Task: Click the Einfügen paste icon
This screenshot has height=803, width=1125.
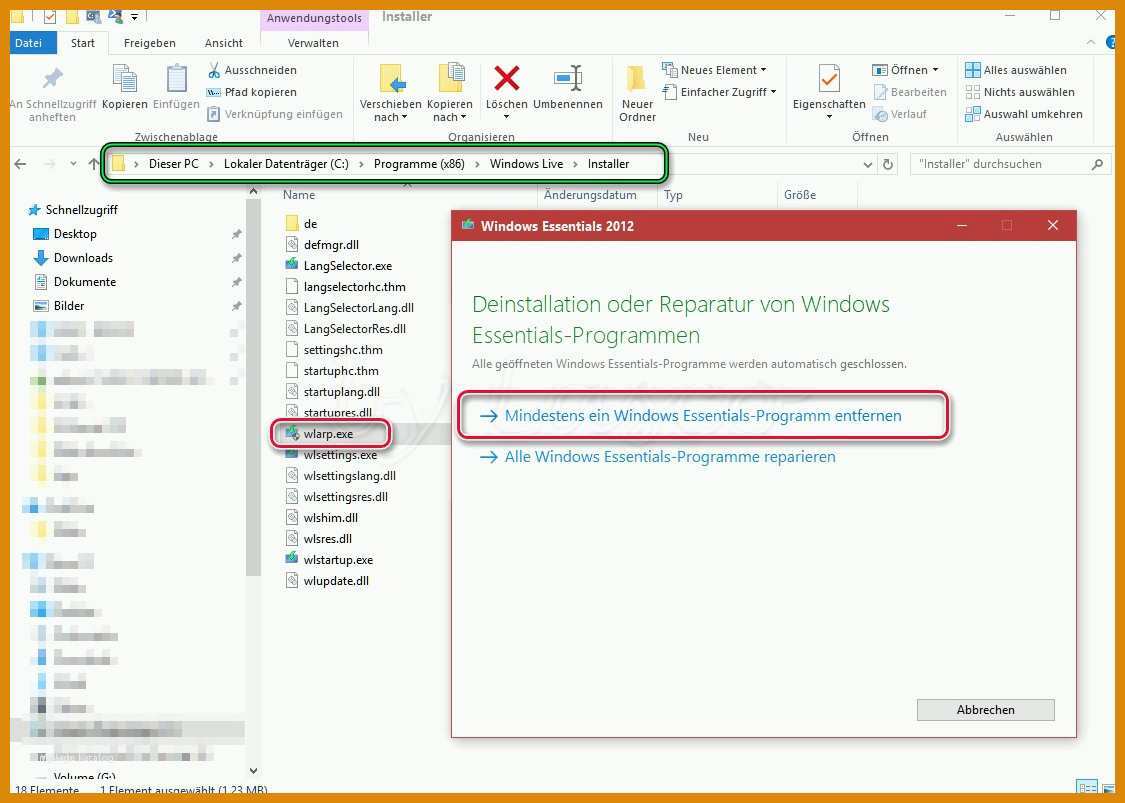Action: point(176,79)
